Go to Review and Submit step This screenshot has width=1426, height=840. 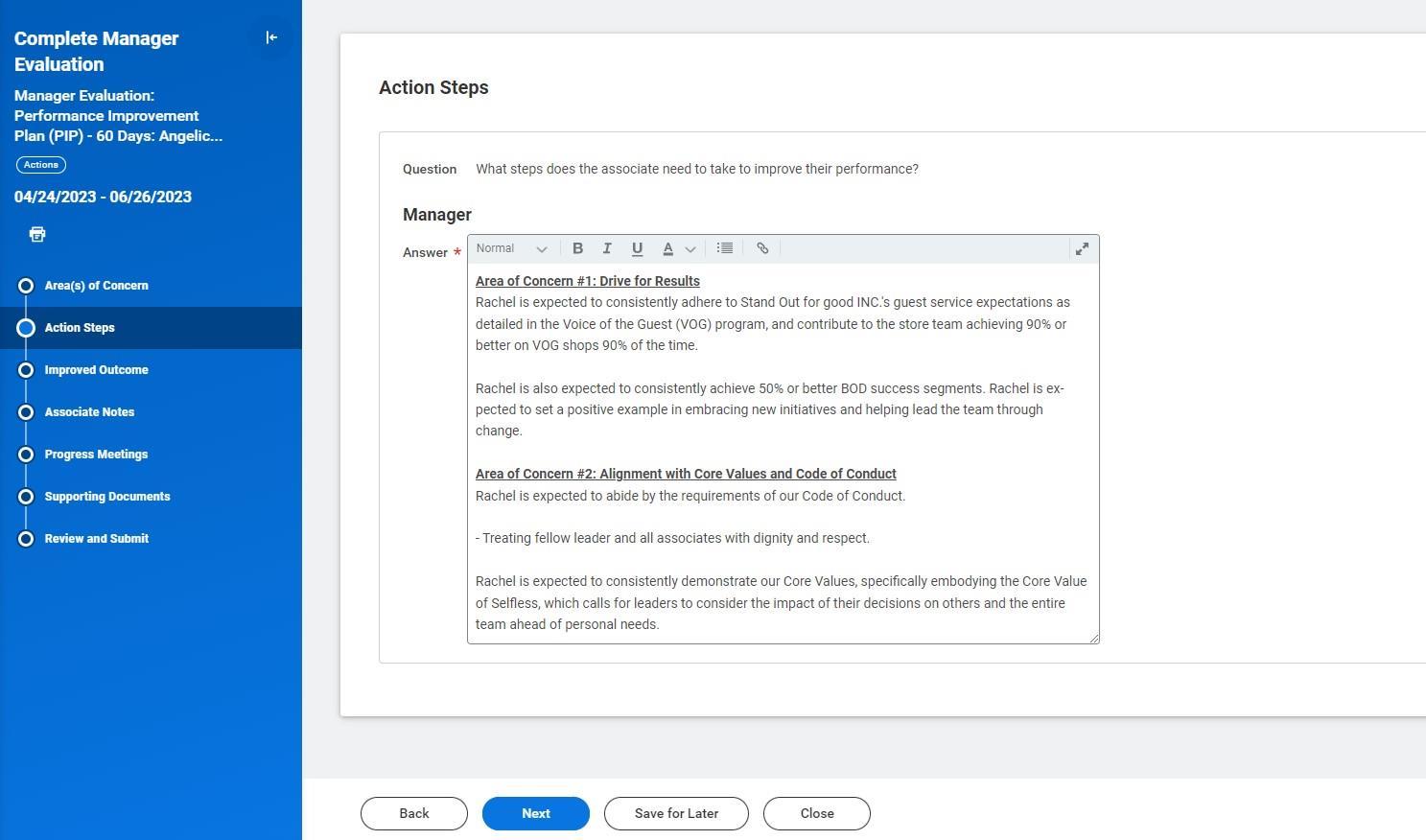(x=96, y=539)
